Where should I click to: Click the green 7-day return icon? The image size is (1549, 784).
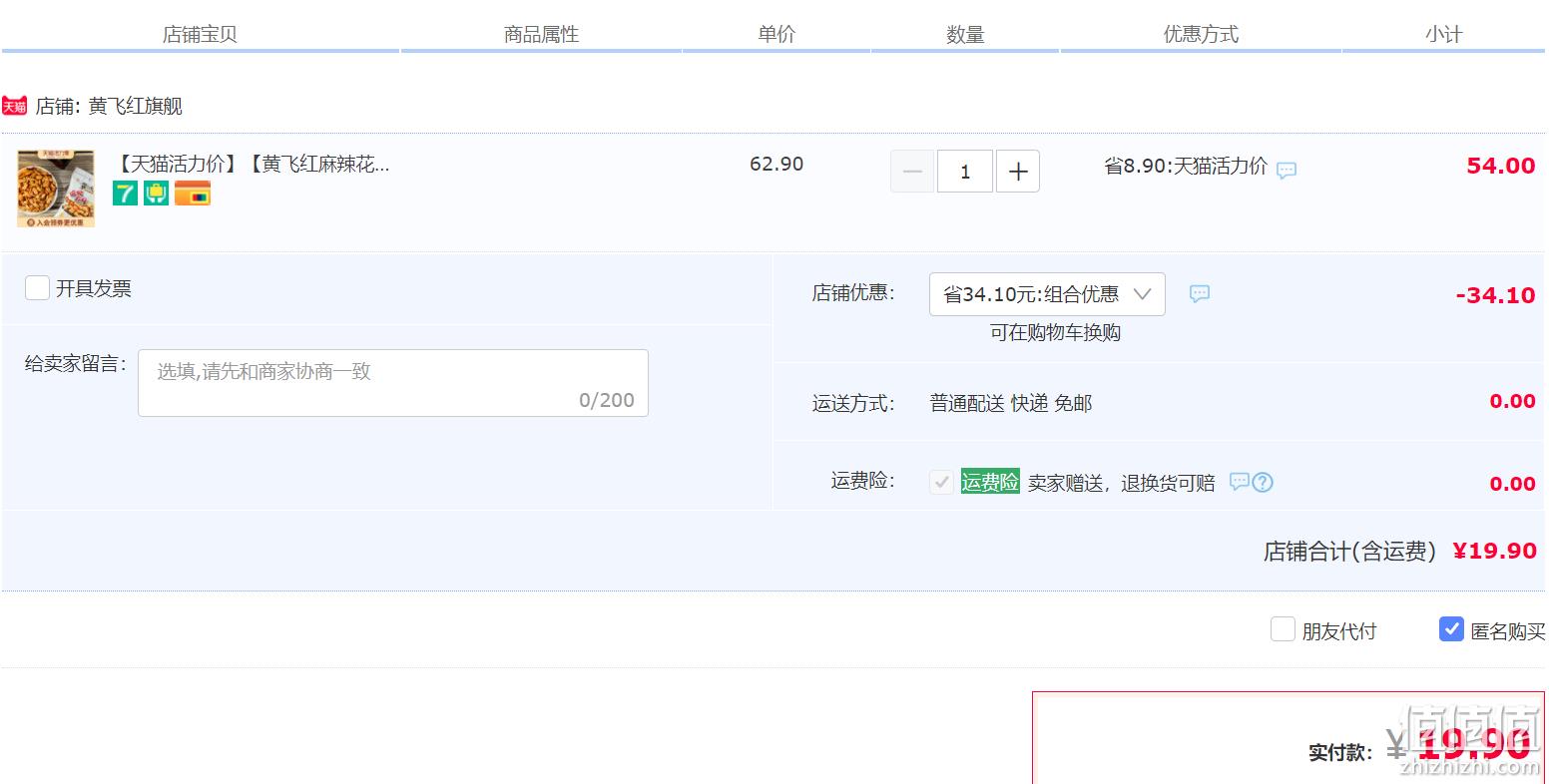pos(125,194)
